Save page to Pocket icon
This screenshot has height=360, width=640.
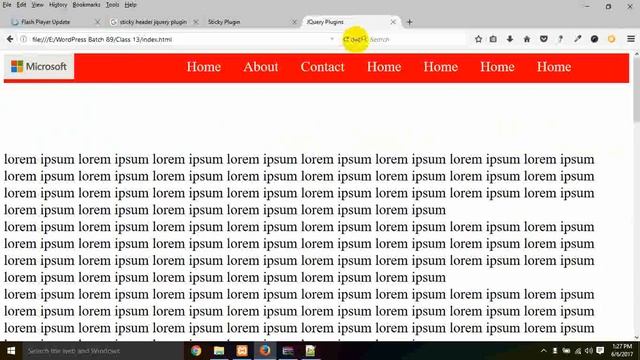544,39
